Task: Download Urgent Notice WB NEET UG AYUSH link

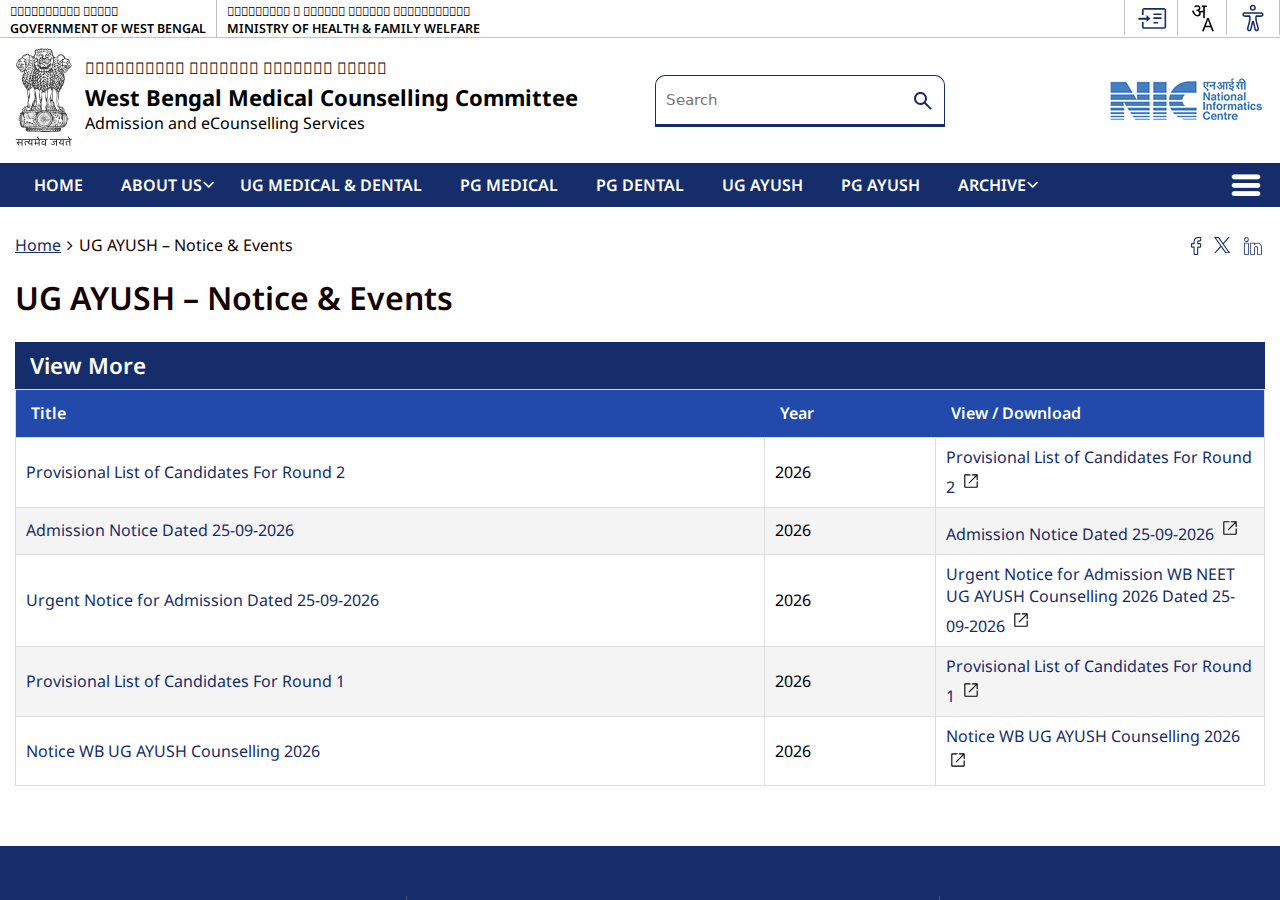Action: tap(1091, 600)
